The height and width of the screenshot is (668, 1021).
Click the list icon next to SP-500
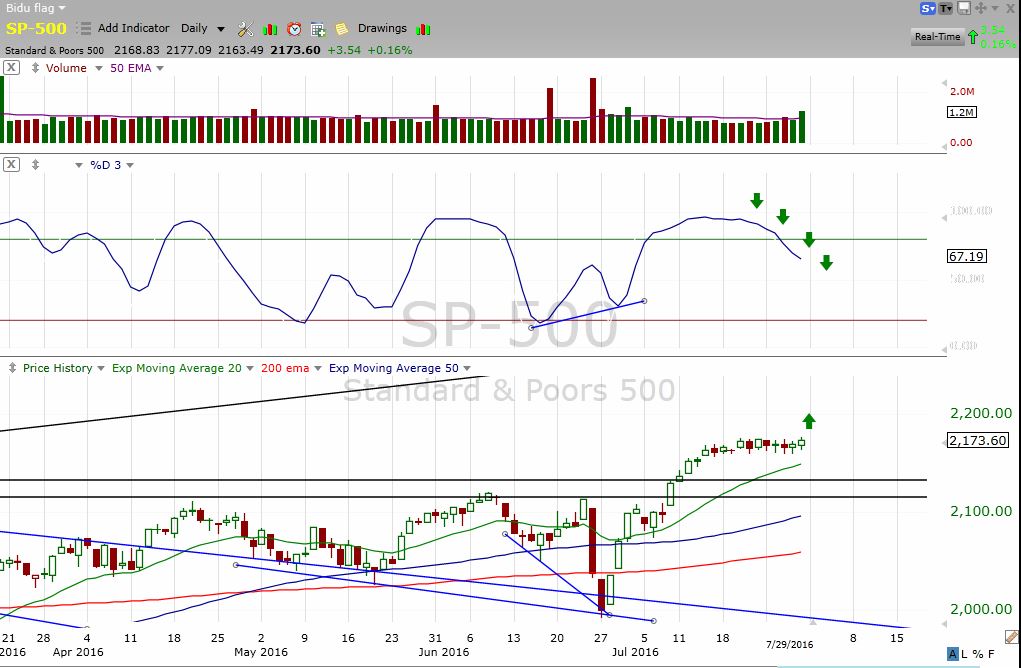pyautogui.click(x=83, y=29)
